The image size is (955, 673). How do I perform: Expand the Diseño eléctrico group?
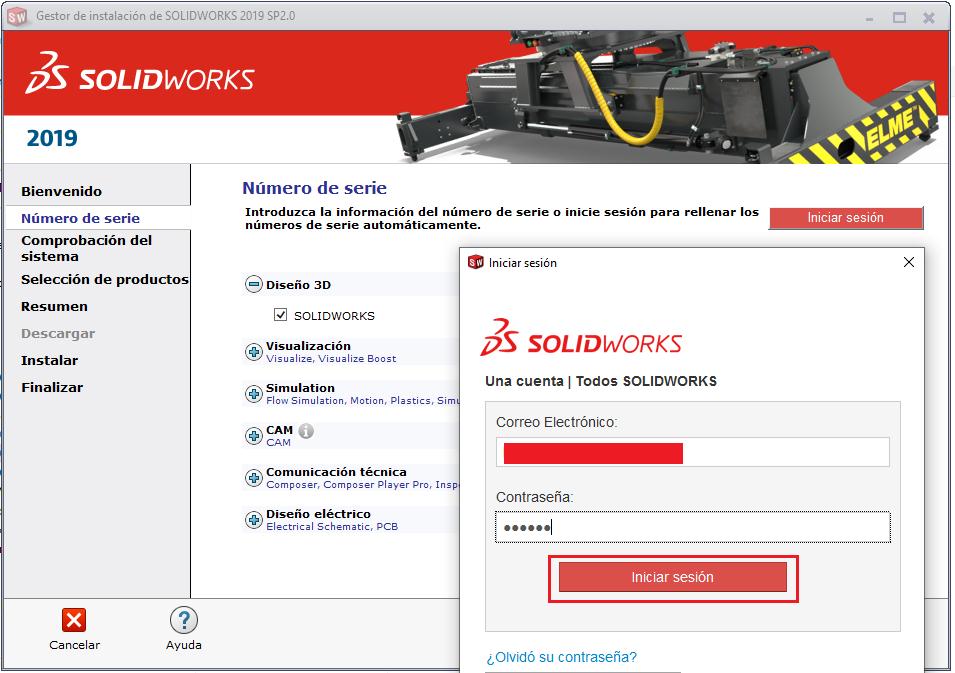[253, 520]
